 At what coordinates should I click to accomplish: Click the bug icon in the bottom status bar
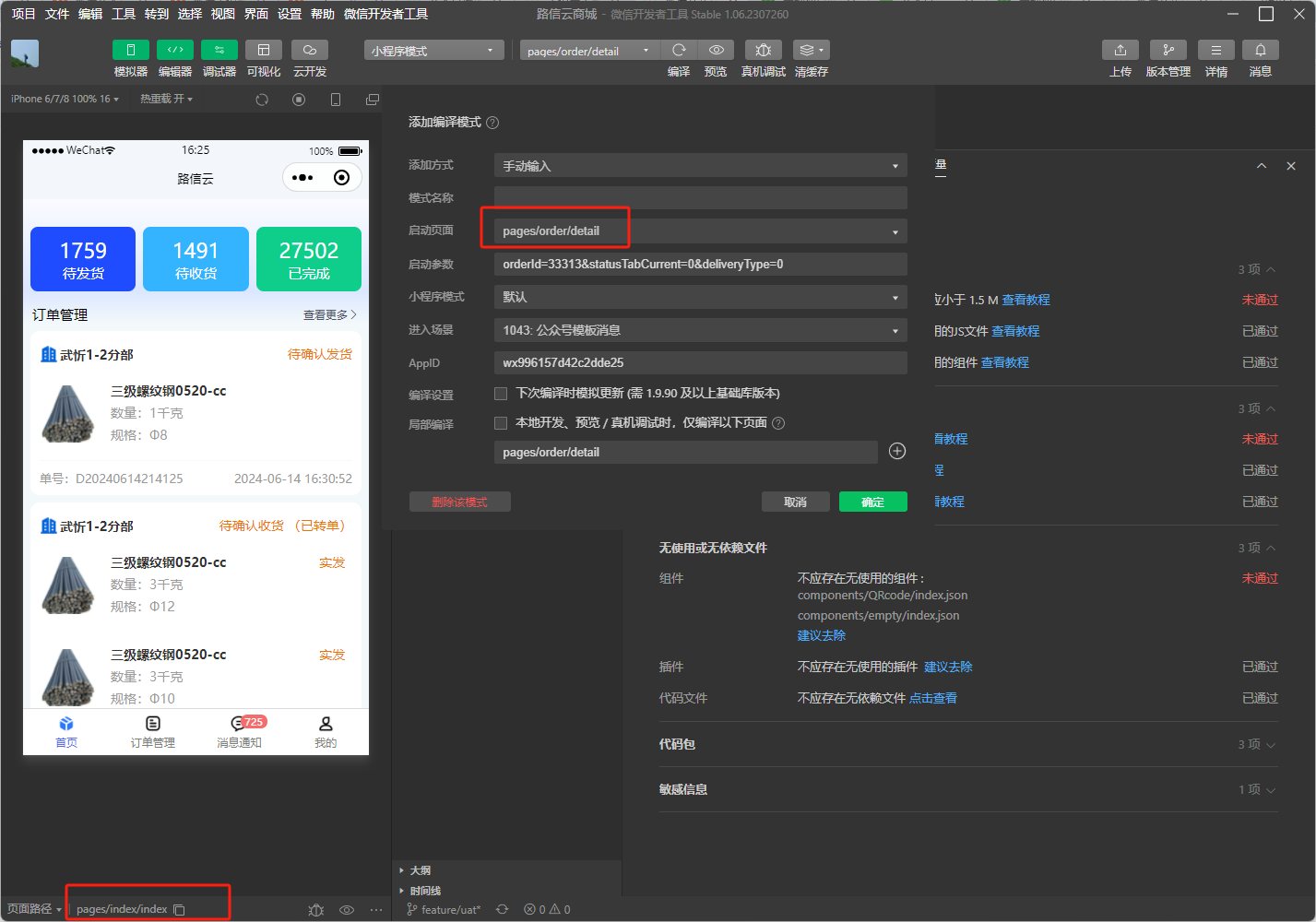click(x=316, y=910)
